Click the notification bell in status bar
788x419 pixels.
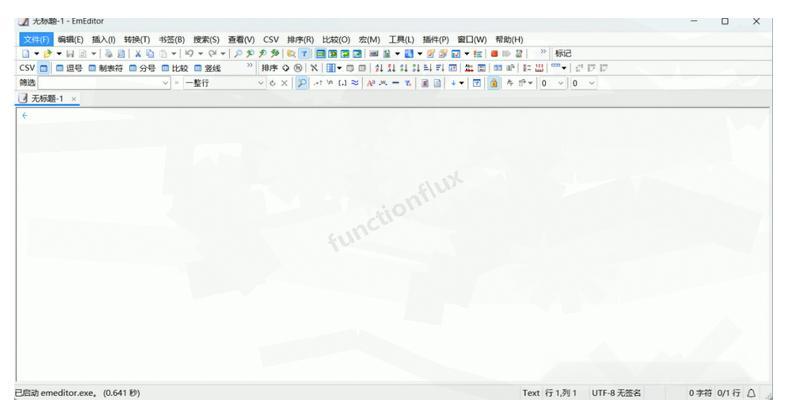pyautogui.click(x=751, y=393)
